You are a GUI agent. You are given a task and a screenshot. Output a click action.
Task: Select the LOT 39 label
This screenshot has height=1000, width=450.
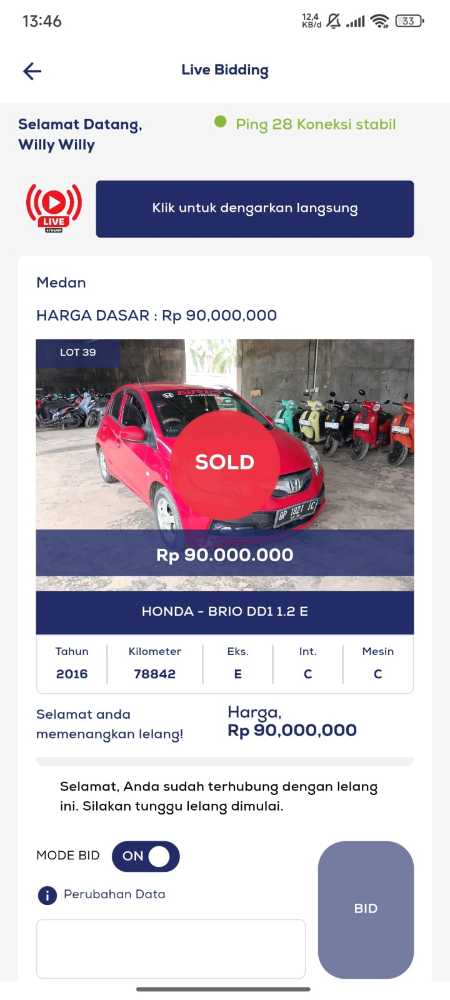point(78,352)
